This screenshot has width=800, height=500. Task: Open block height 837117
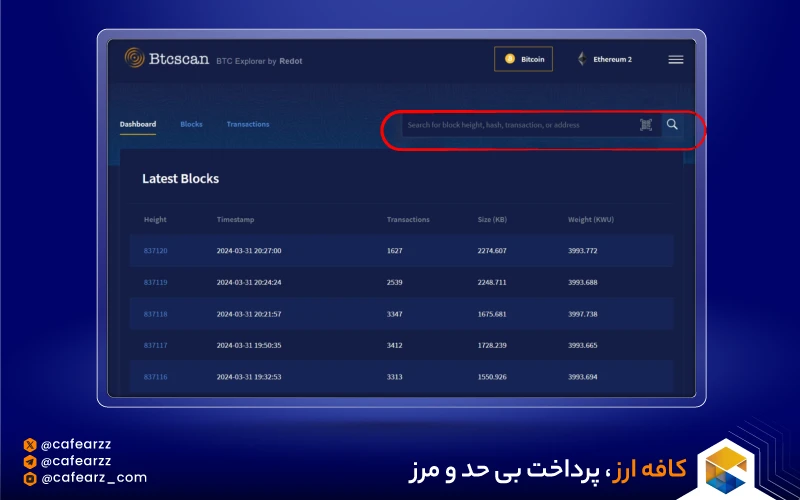tap(156, 346)
